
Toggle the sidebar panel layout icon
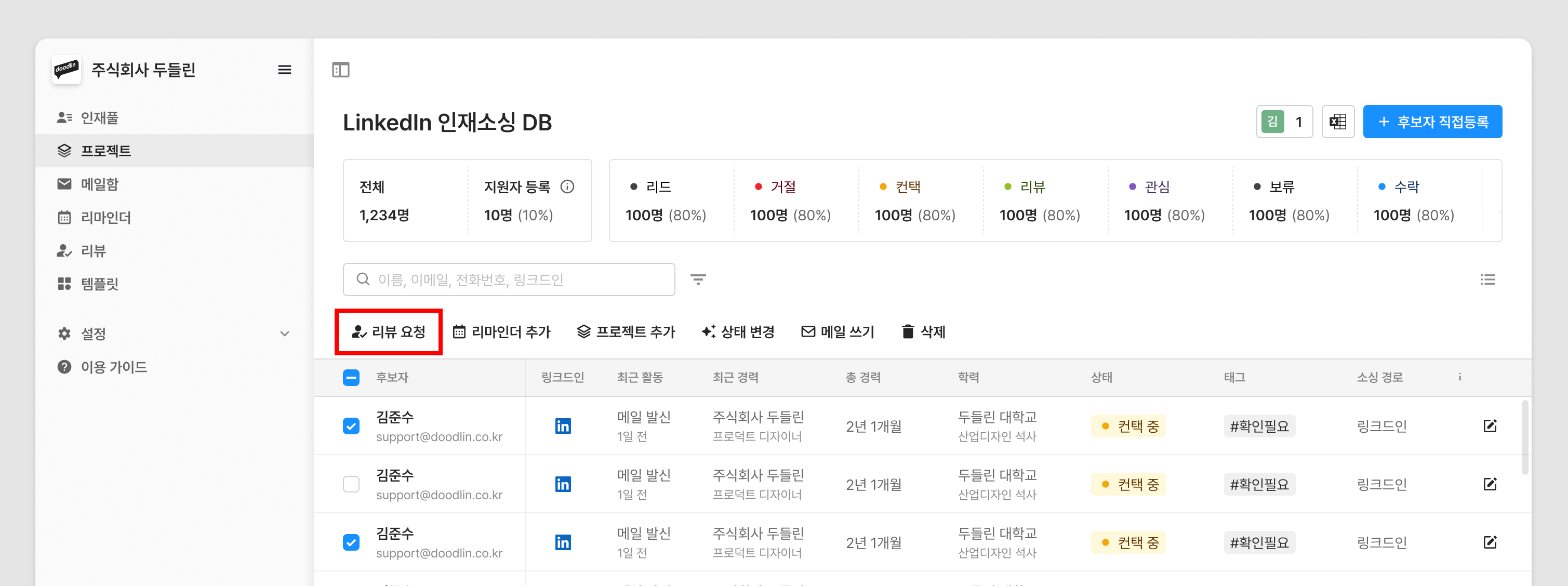pyautogui.click(x=340, y=70)
